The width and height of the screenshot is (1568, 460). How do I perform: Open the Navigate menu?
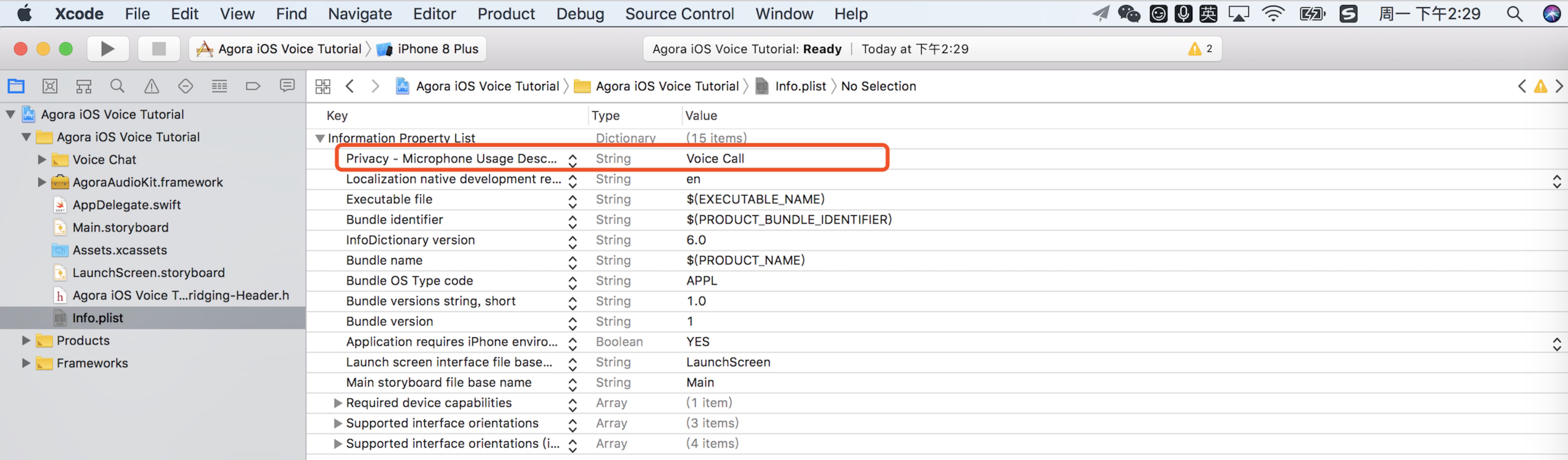[x=360, y=13]
